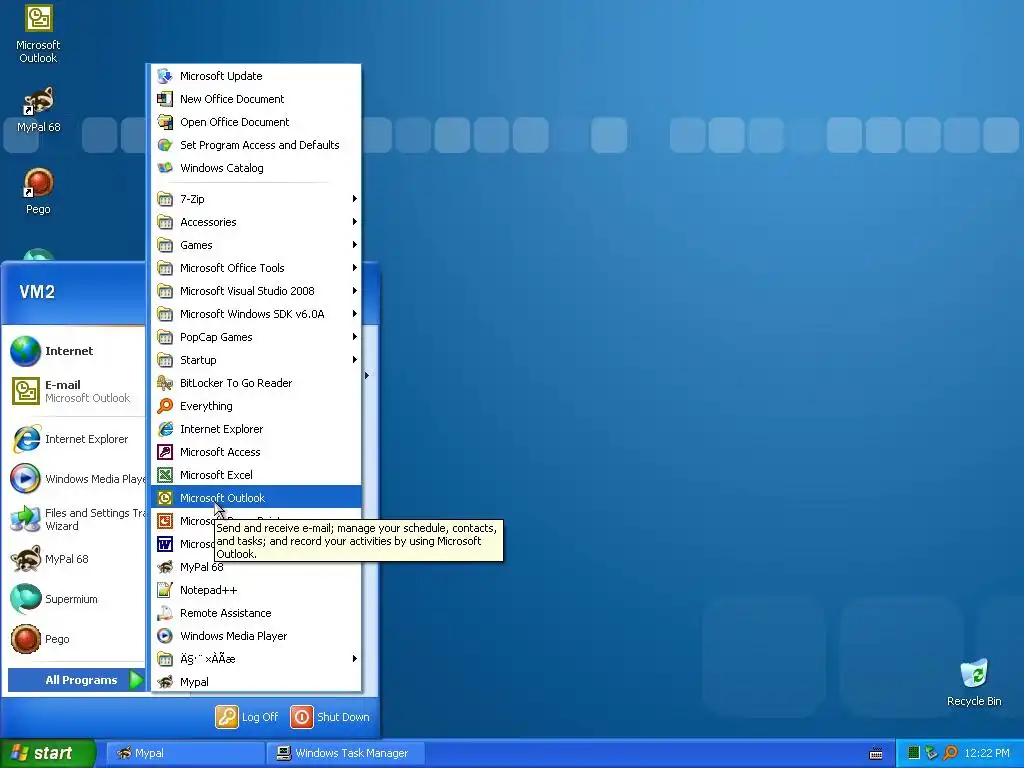Open MyPal 68 desktop shortcut icon
Viewport: 1024px width, 768px height.
38,100
